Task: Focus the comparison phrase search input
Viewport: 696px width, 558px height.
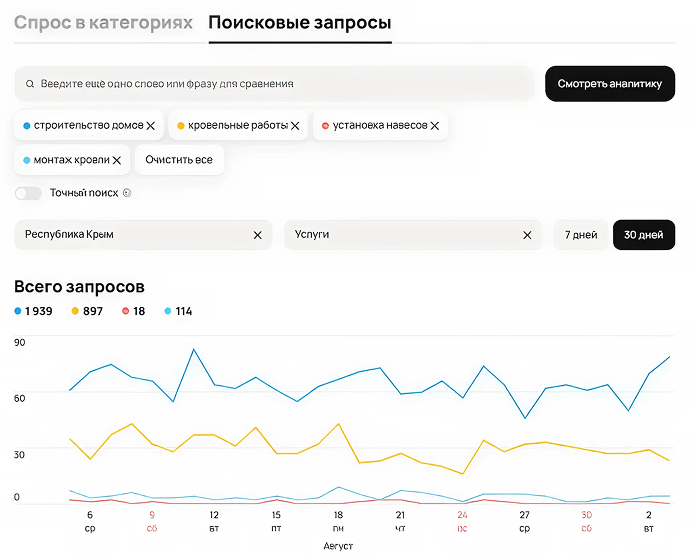Action: (280, 84)
